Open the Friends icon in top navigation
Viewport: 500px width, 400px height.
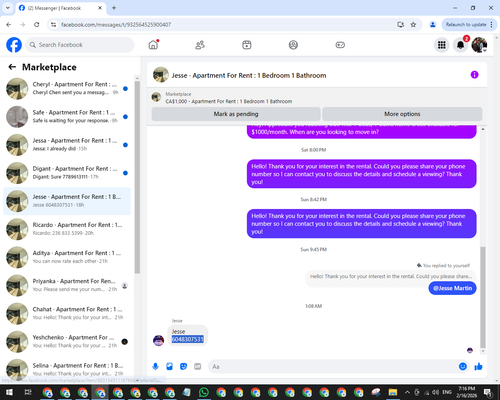pos(200,45)
